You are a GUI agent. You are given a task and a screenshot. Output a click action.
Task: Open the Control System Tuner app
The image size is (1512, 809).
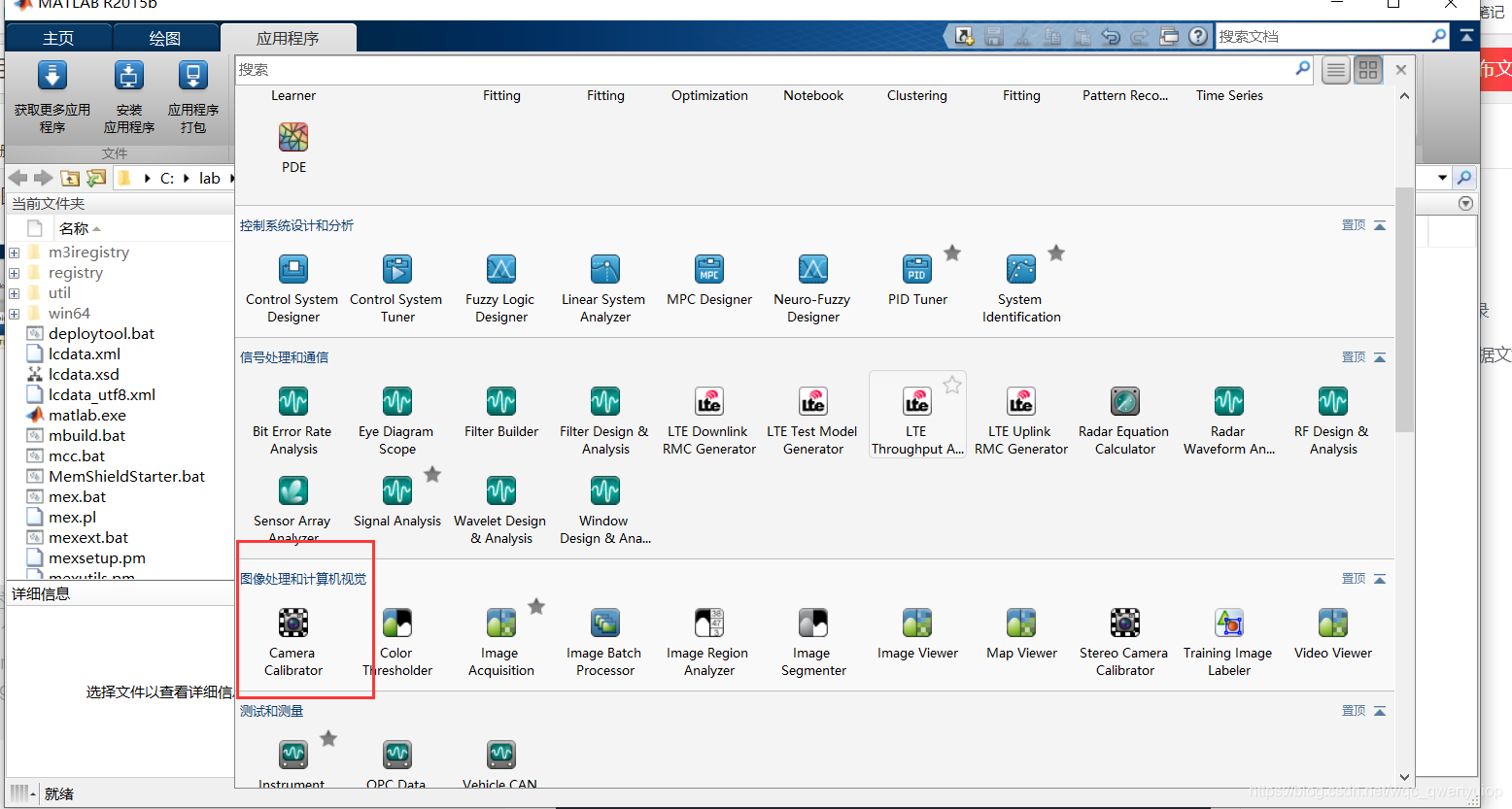(x=396, y=287)
